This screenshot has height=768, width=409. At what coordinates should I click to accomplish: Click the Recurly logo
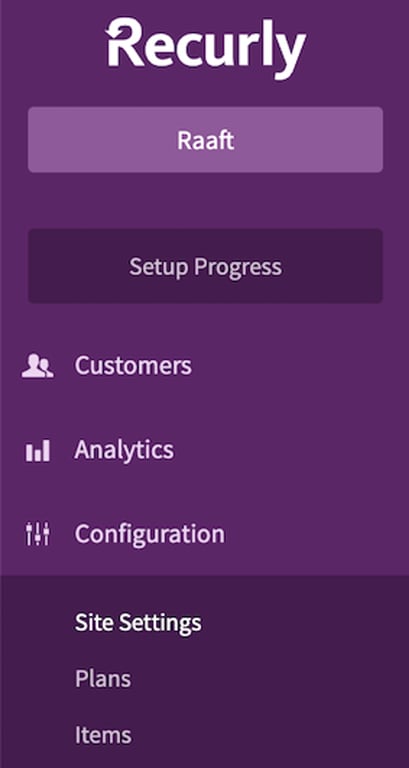coord(206,48)
